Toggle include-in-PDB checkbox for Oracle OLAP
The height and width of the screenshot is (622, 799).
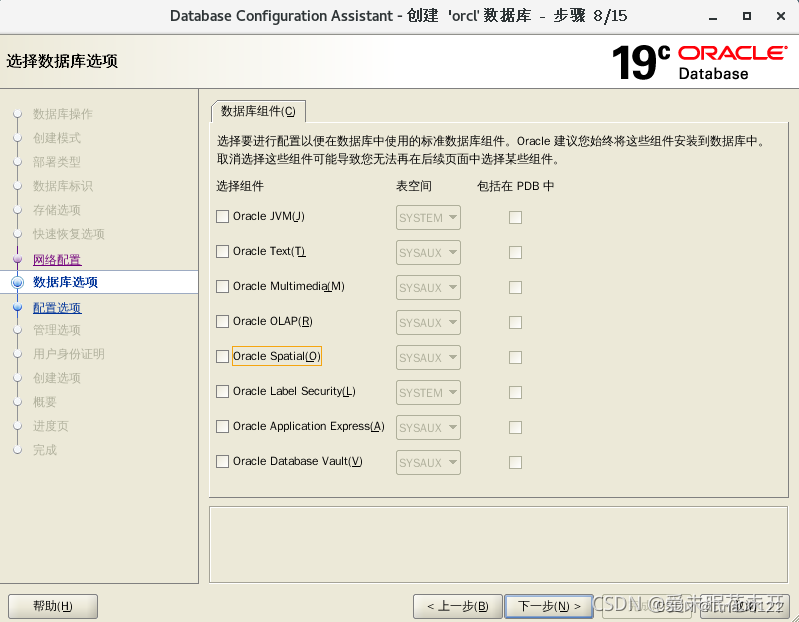pyautogui.click(x=515, y=323)
